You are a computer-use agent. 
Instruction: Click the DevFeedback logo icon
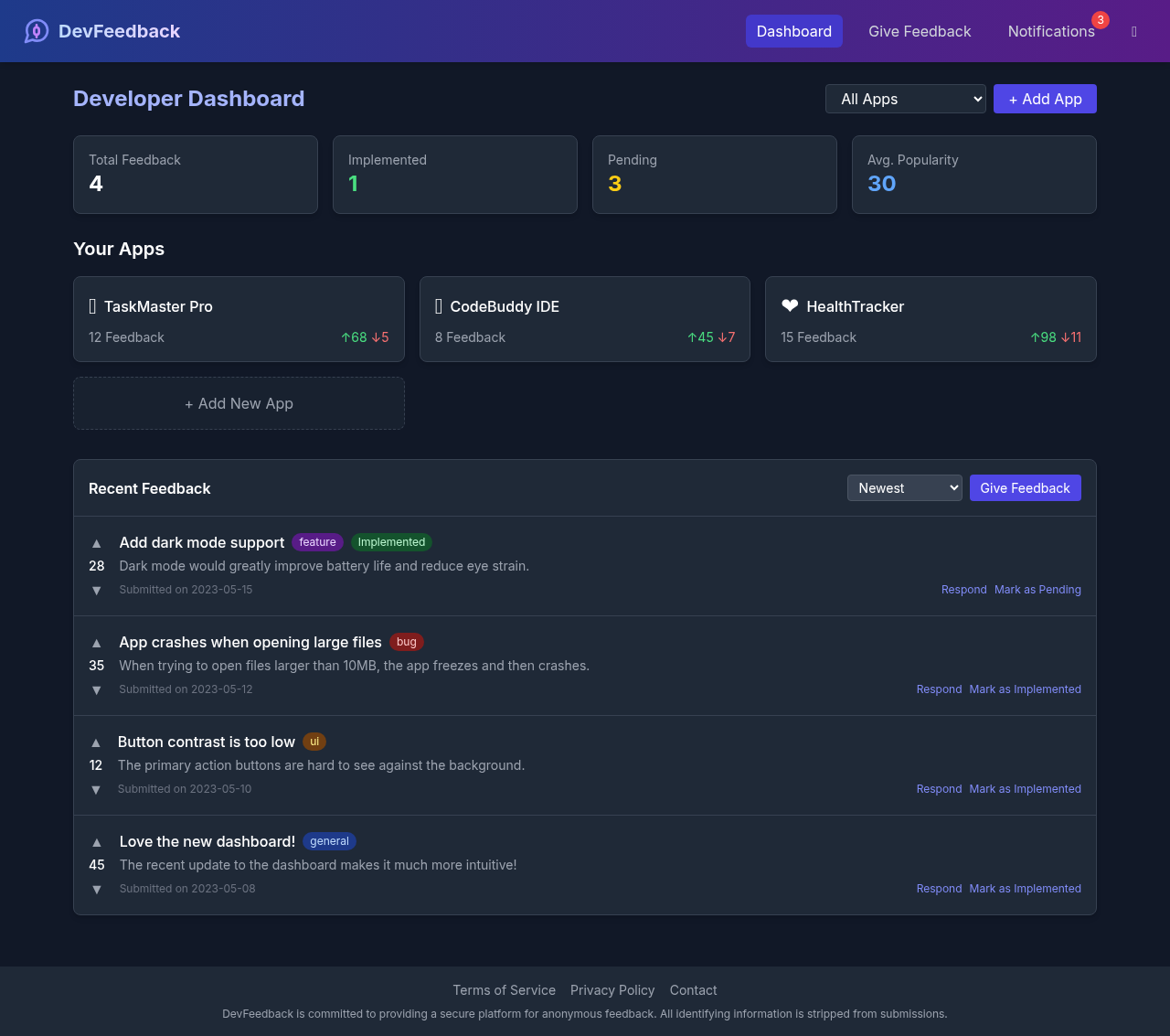pyautogui.click(x=36, y=30)
